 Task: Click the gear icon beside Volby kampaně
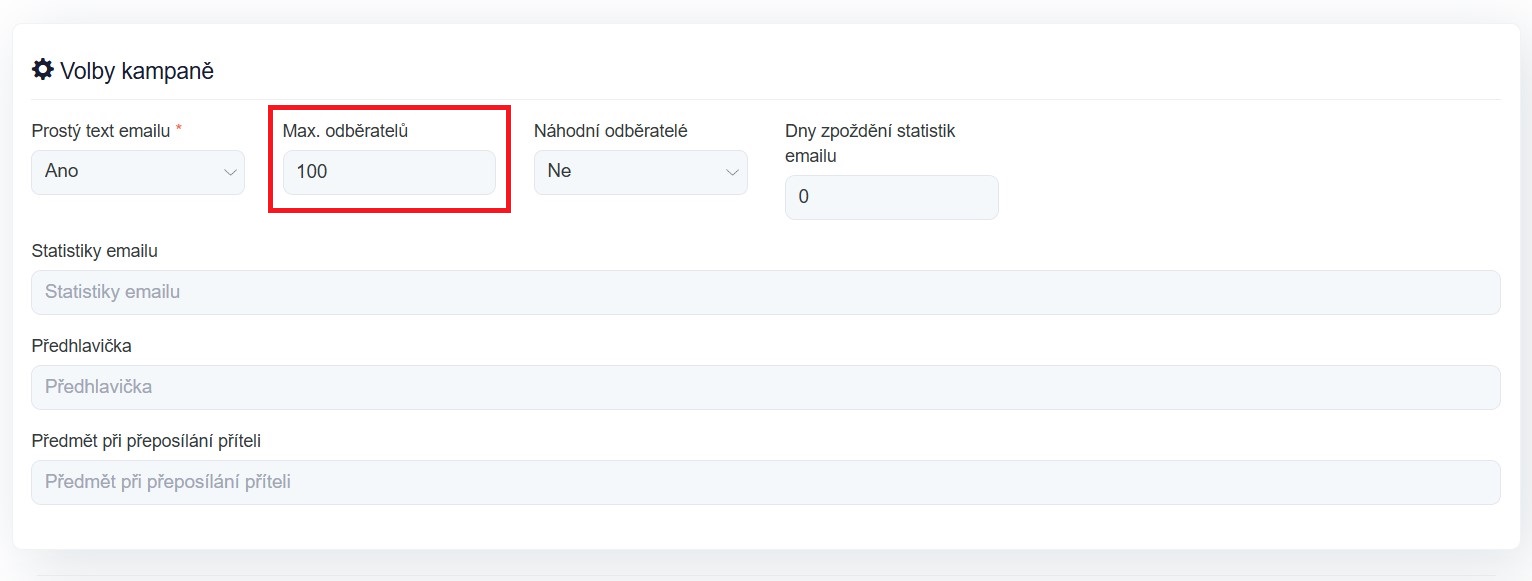pyautogui.click(x=42, y=70)
